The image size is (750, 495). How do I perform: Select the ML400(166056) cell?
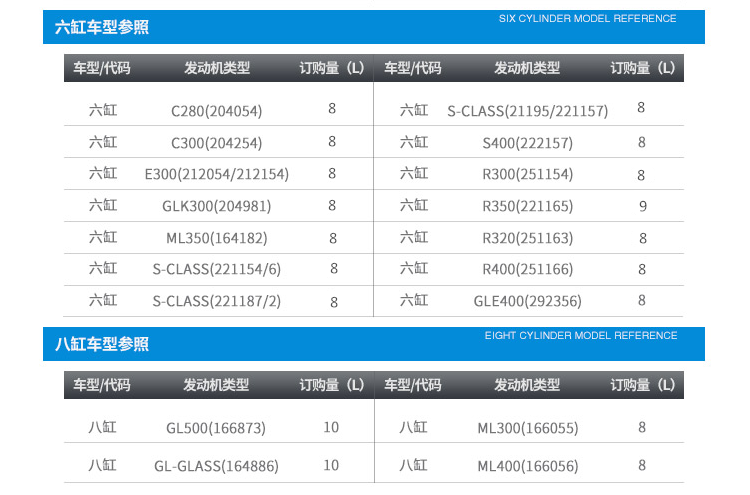pos(528,466)
